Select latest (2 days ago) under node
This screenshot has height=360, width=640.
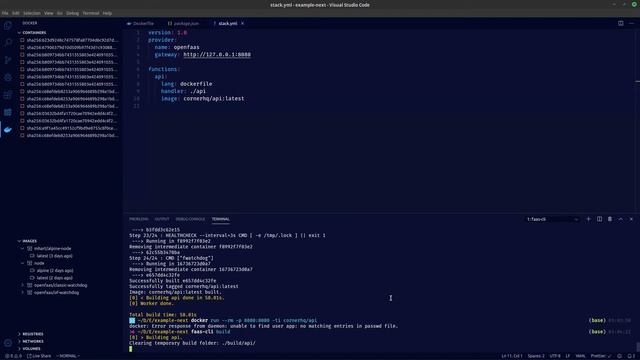(x=54, y=278)
